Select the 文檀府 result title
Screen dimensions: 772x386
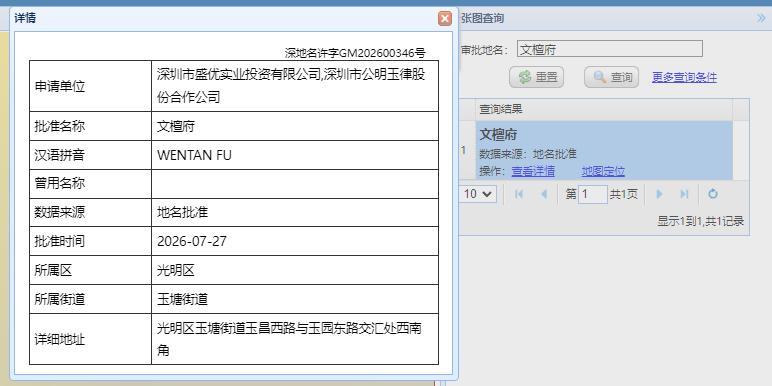tap(498, 135)
